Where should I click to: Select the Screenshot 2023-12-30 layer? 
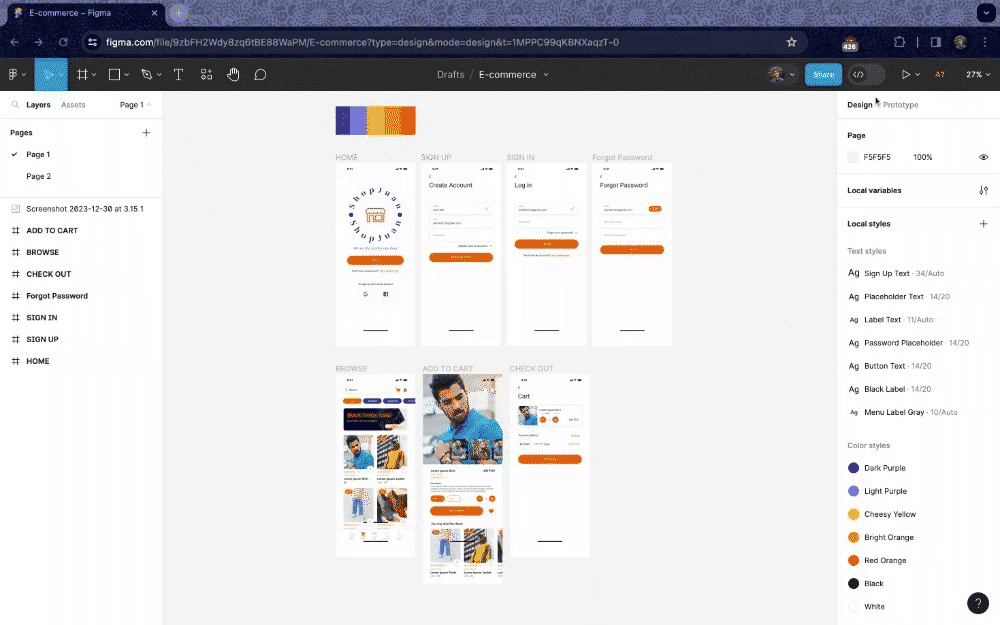click(x=85, y=209)
